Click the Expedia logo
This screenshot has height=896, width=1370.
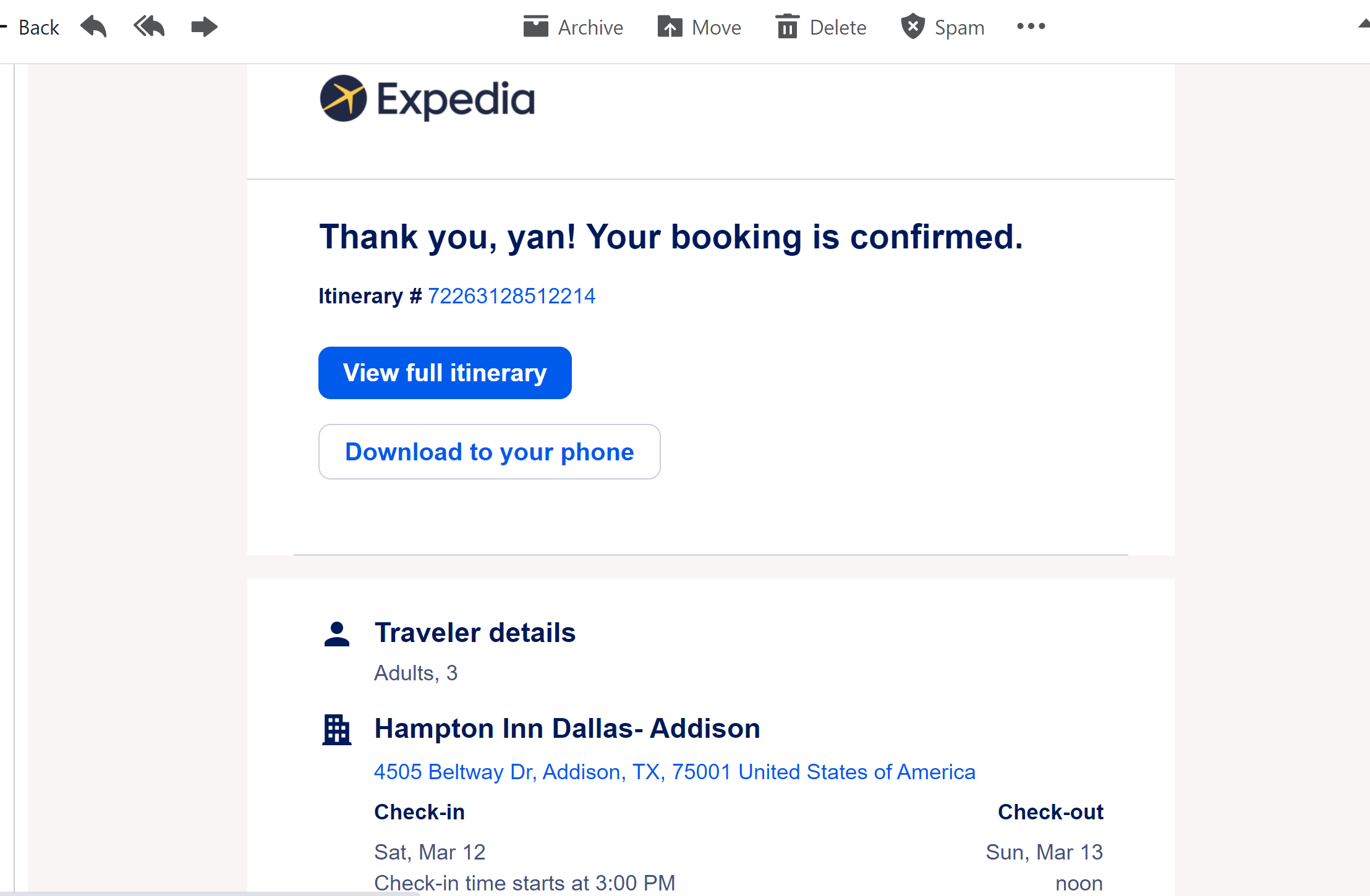[427, 99]
